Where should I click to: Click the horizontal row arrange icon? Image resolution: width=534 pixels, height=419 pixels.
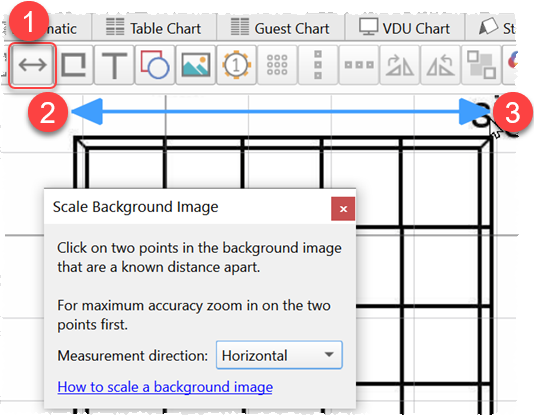pyautogui.click(x=359, y=65)
